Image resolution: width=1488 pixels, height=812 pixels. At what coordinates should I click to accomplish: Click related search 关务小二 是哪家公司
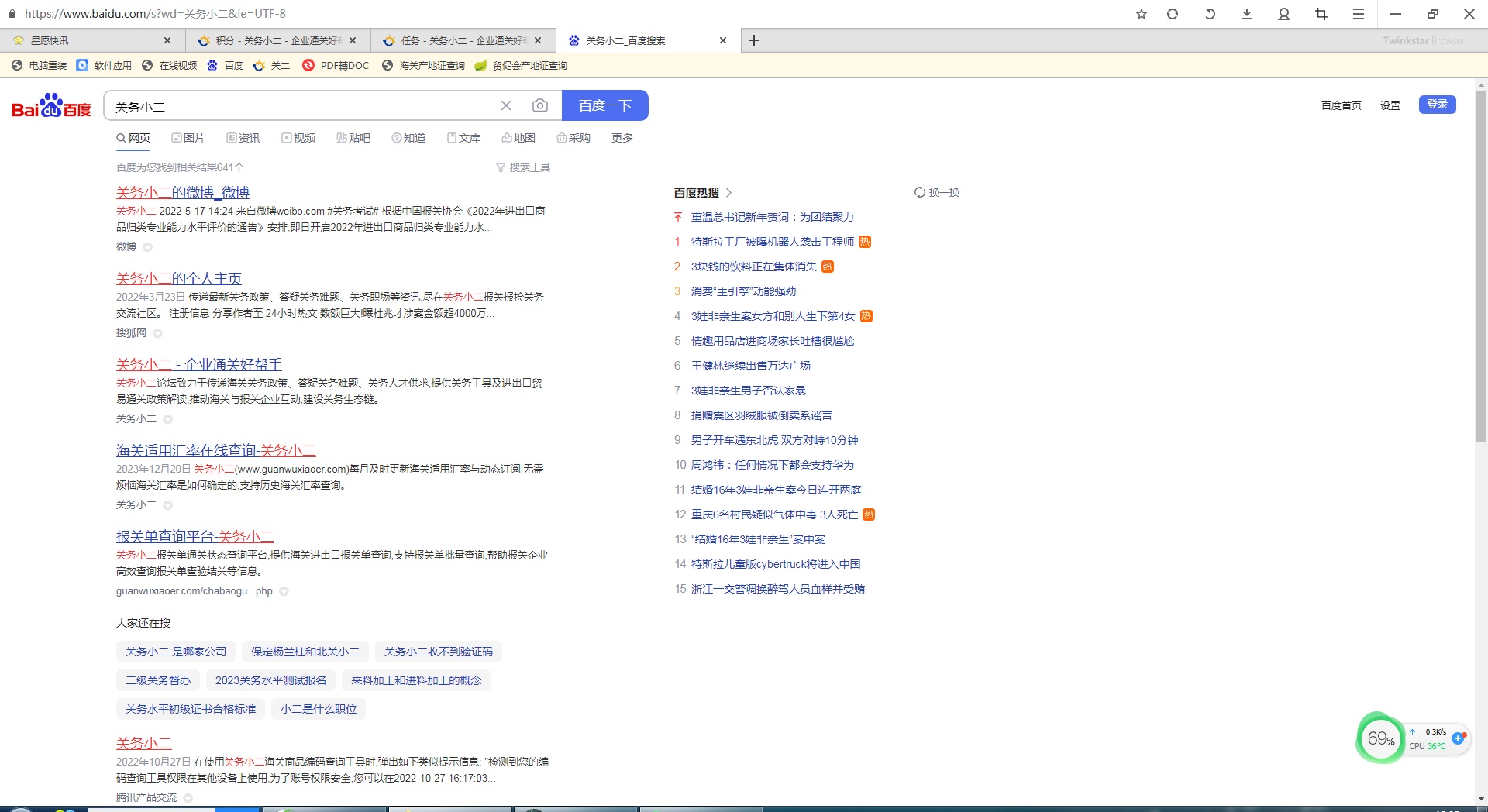(x=176, y=652)
